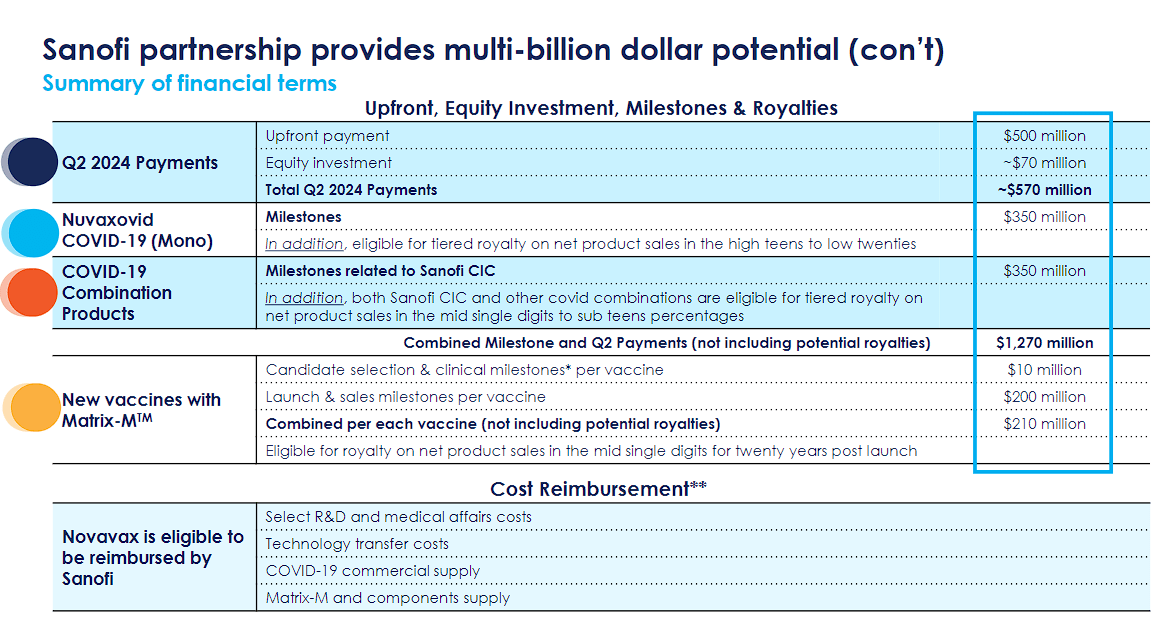Image resolution: width=1175 pixels, height=619 pixels.
Task: Click 'Select R&D and medical affairs costs'
Action: (x=399, y=517)
